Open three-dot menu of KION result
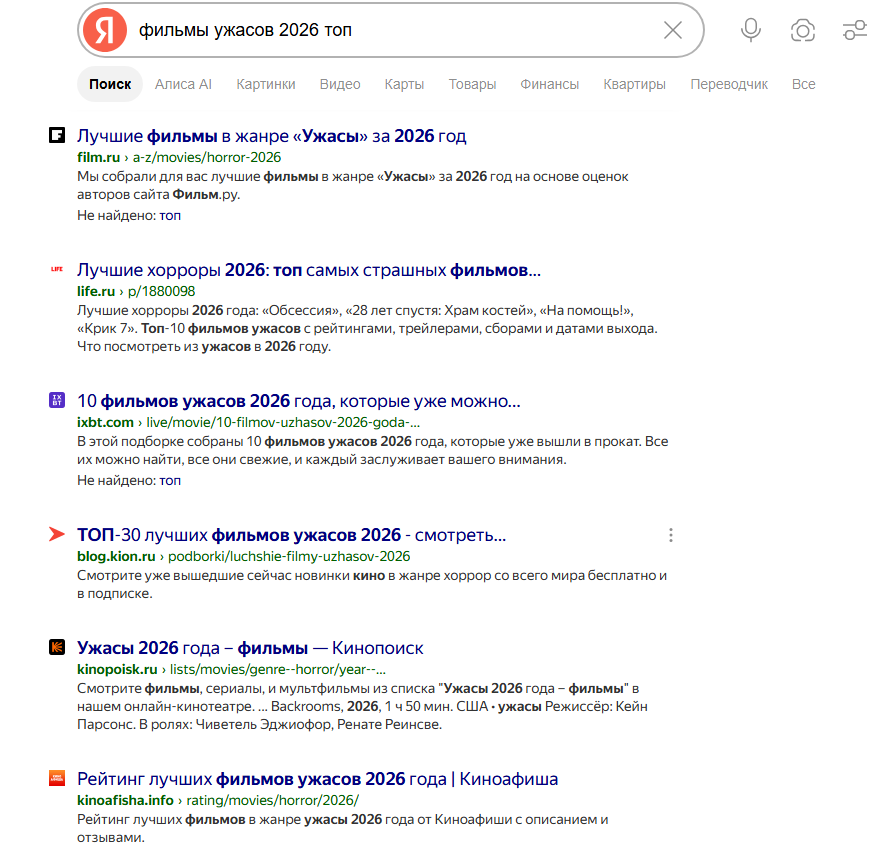The image size is (879, 865). pyautogui.click(x=670, y=535)
